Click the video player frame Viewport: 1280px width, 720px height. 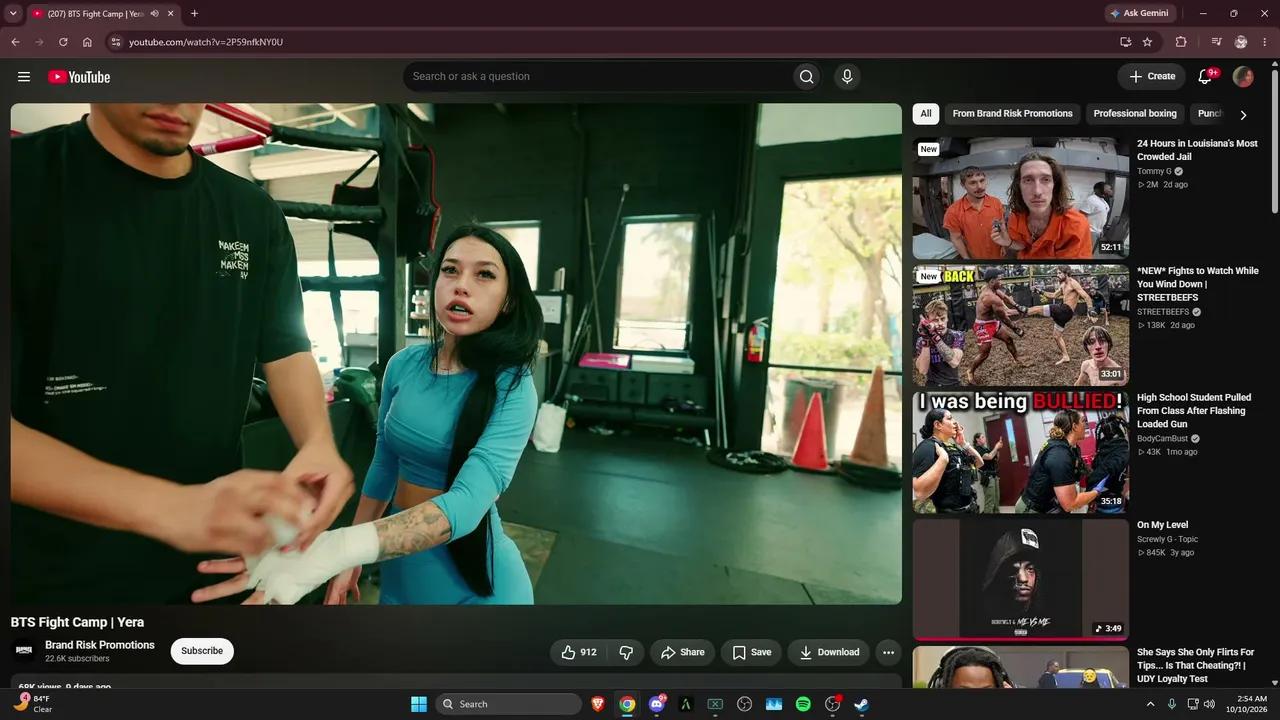tap(456, 354)
